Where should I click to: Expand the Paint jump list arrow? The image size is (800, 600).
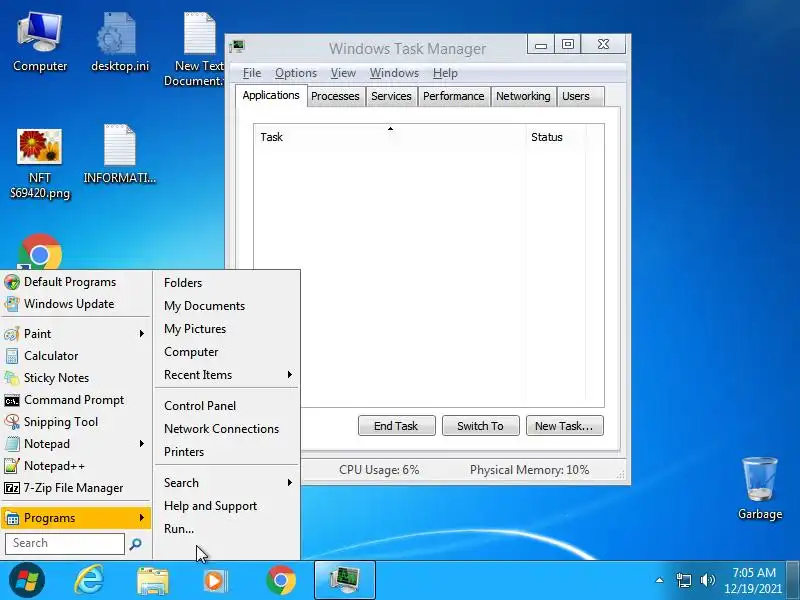pos(142,334)
